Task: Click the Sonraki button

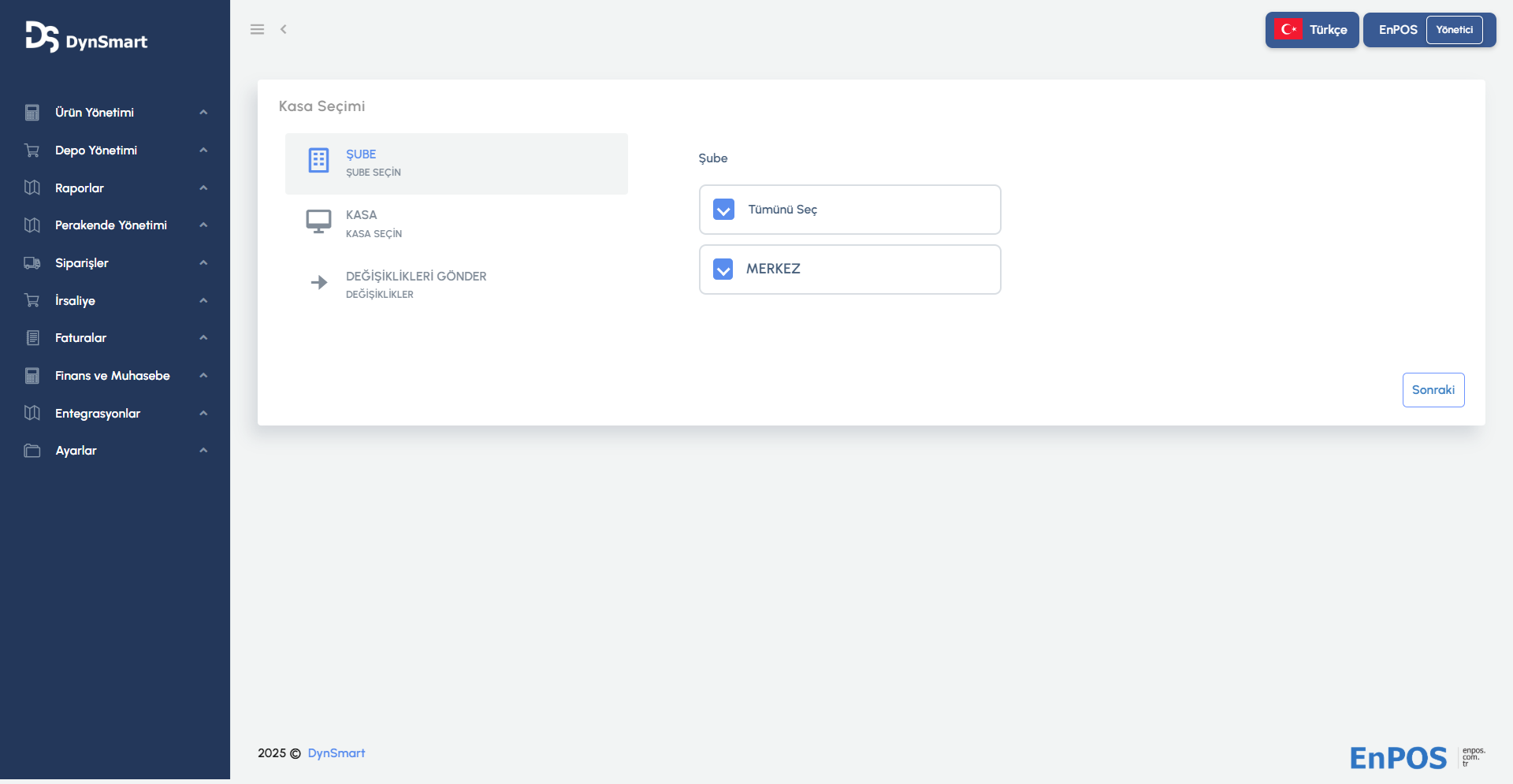Action: click(x=1433, y=390)
